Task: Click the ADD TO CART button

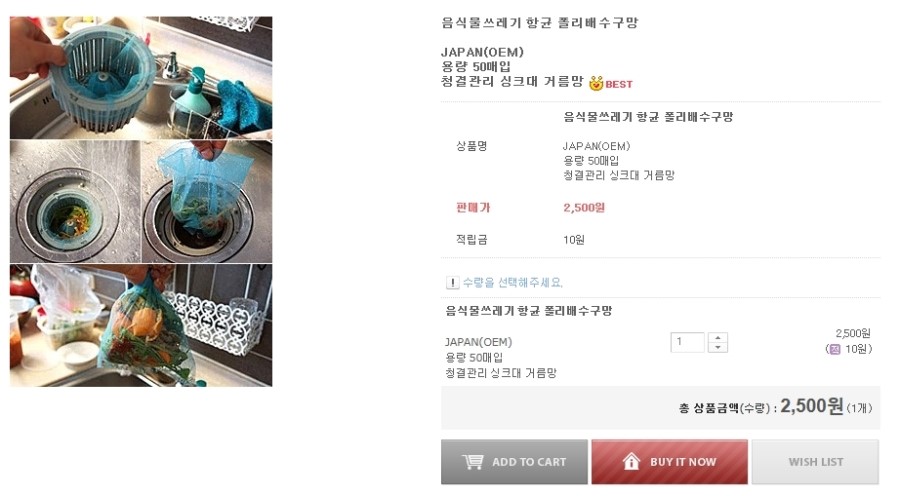Action: click(514, 462)
